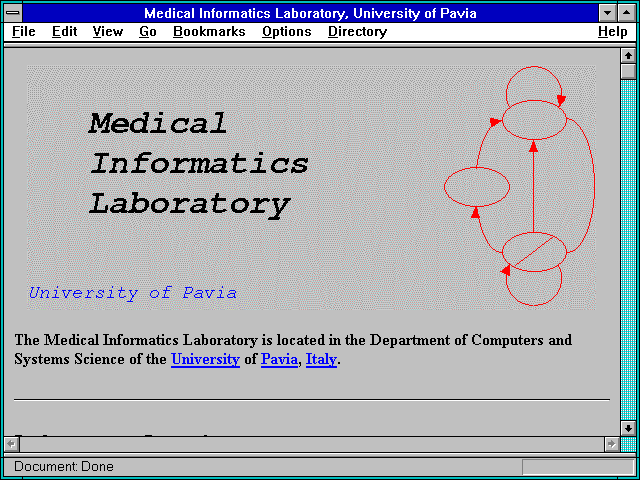
Task: Open the window control menu box
Action: click(13, 13)
